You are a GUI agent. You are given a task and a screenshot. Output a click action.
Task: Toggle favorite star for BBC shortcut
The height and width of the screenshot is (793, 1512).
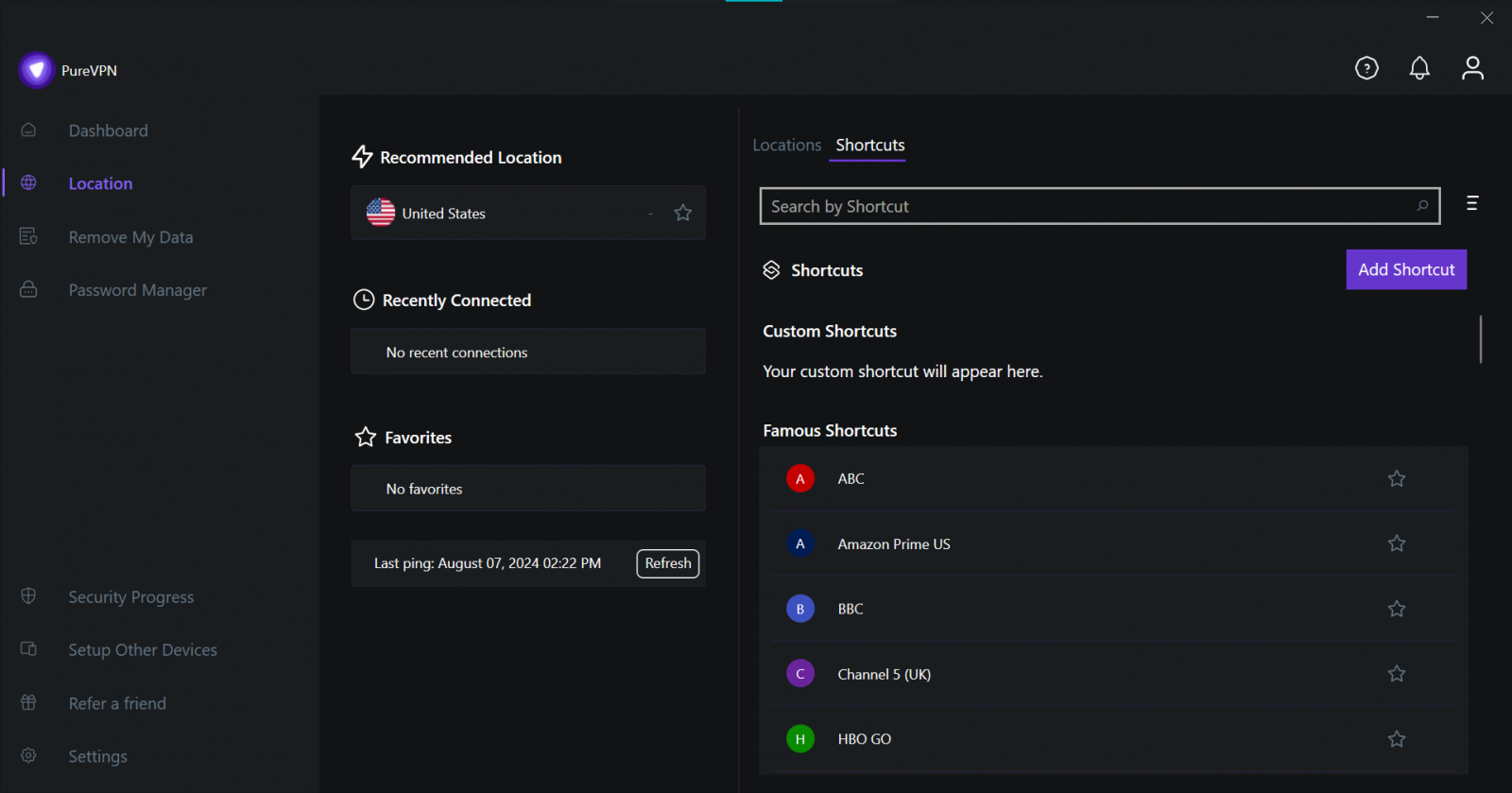click(x=1397, y=610)
